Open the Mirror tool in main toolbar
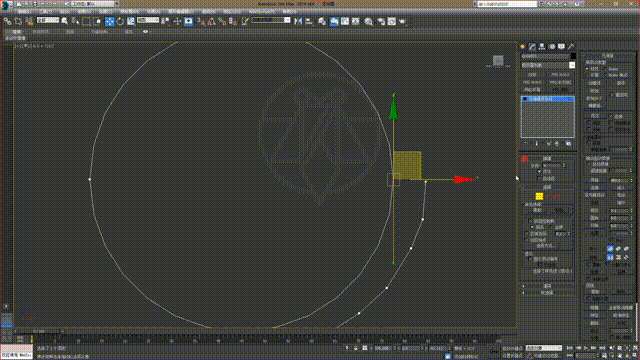This screenshot has height=360, width=640. tap(298, 21)
